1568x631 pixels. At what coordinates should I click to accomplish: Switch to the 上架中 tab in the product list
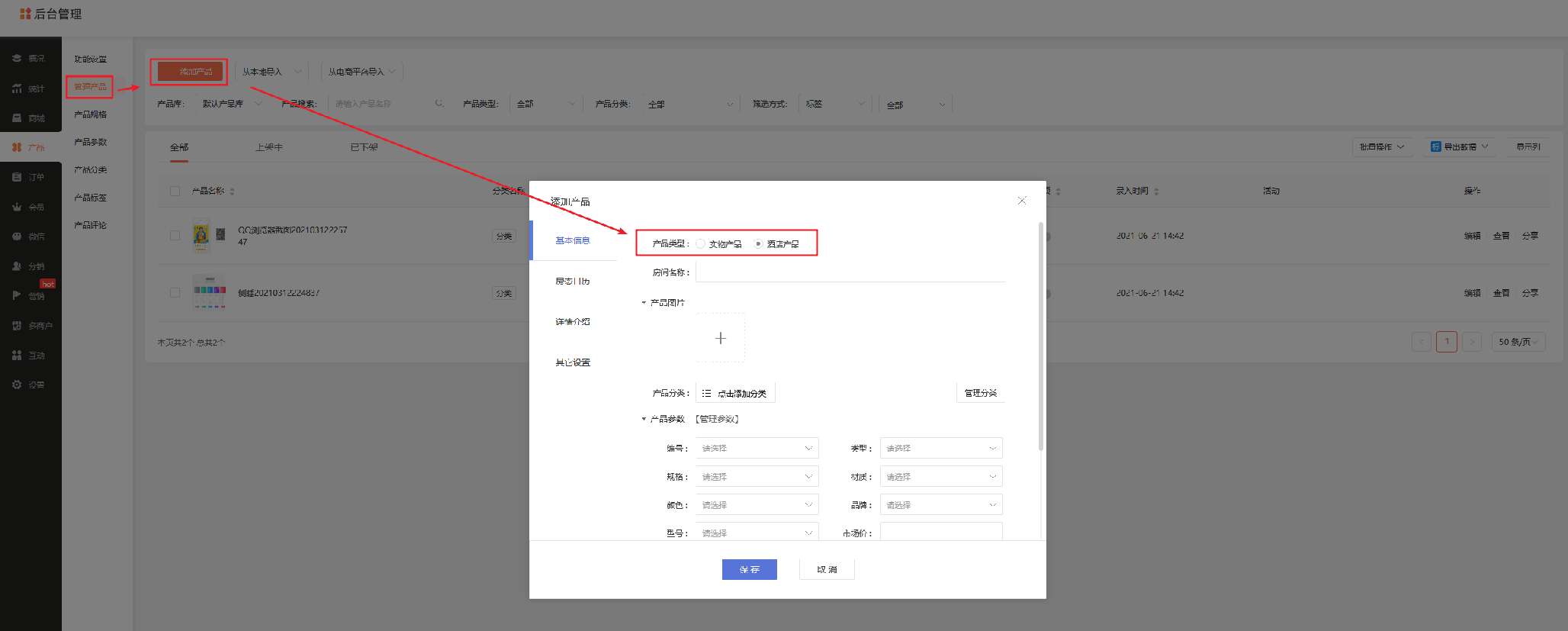coord(269,147)
